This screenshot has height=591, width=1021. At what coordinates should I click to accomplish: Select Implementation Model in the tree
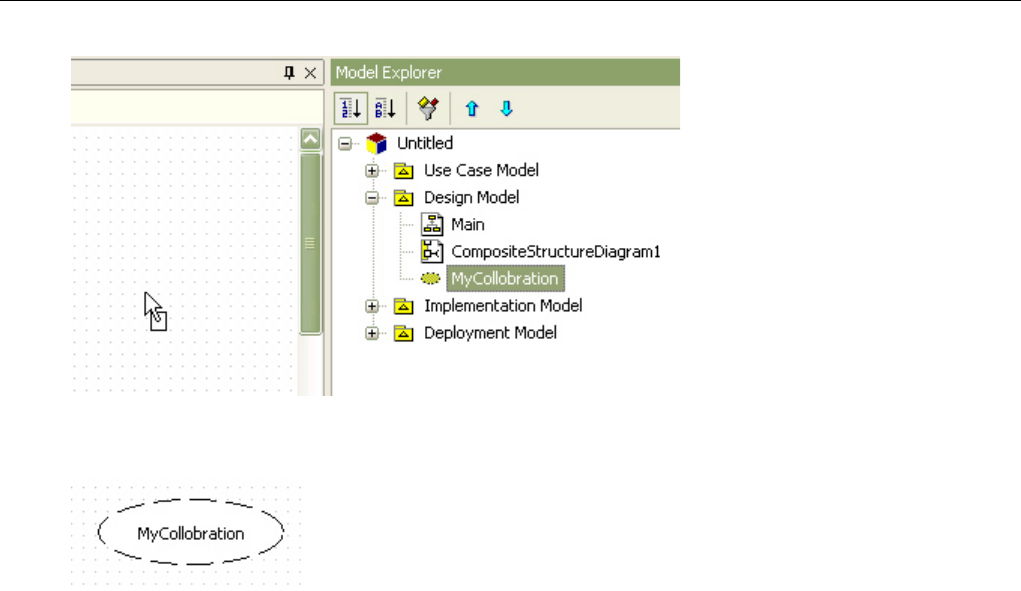pos(503,306)
